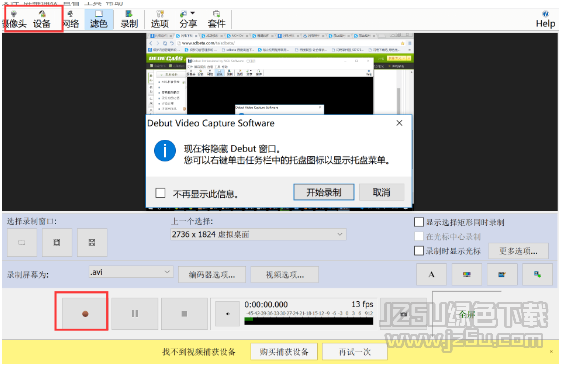Click the small dot button beside the timer
Screen dimensions: 561x366
pos(228,314)
